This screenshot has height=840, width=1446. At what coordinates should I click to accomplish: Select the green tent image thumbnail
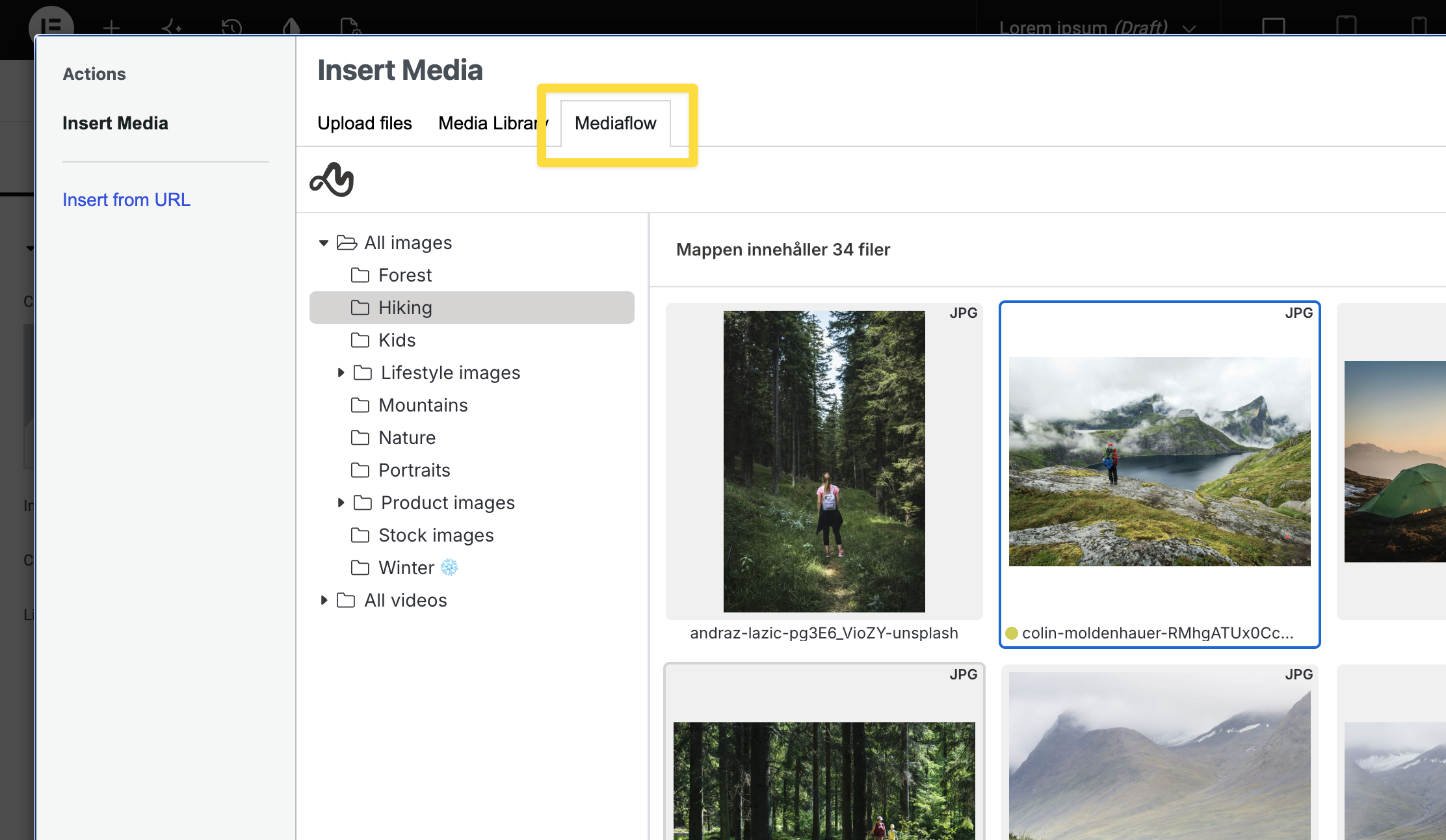[x=1395, y=461]
